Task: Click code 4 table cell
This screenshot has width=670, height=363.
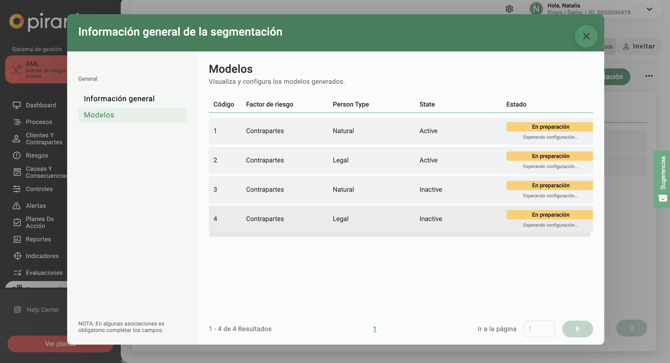Action: 215,219
